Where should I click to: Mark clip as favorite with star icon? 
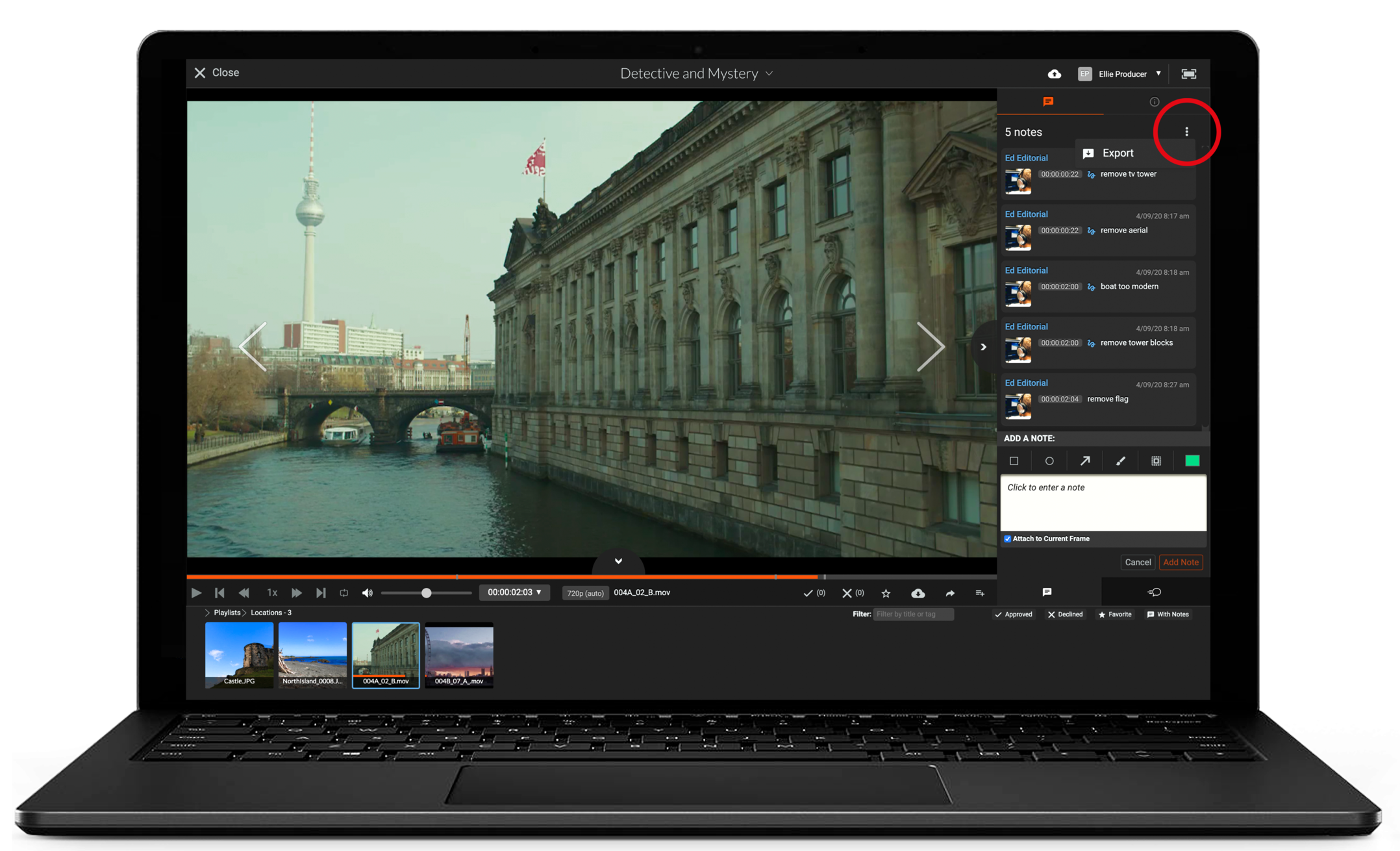pos(886,593)
